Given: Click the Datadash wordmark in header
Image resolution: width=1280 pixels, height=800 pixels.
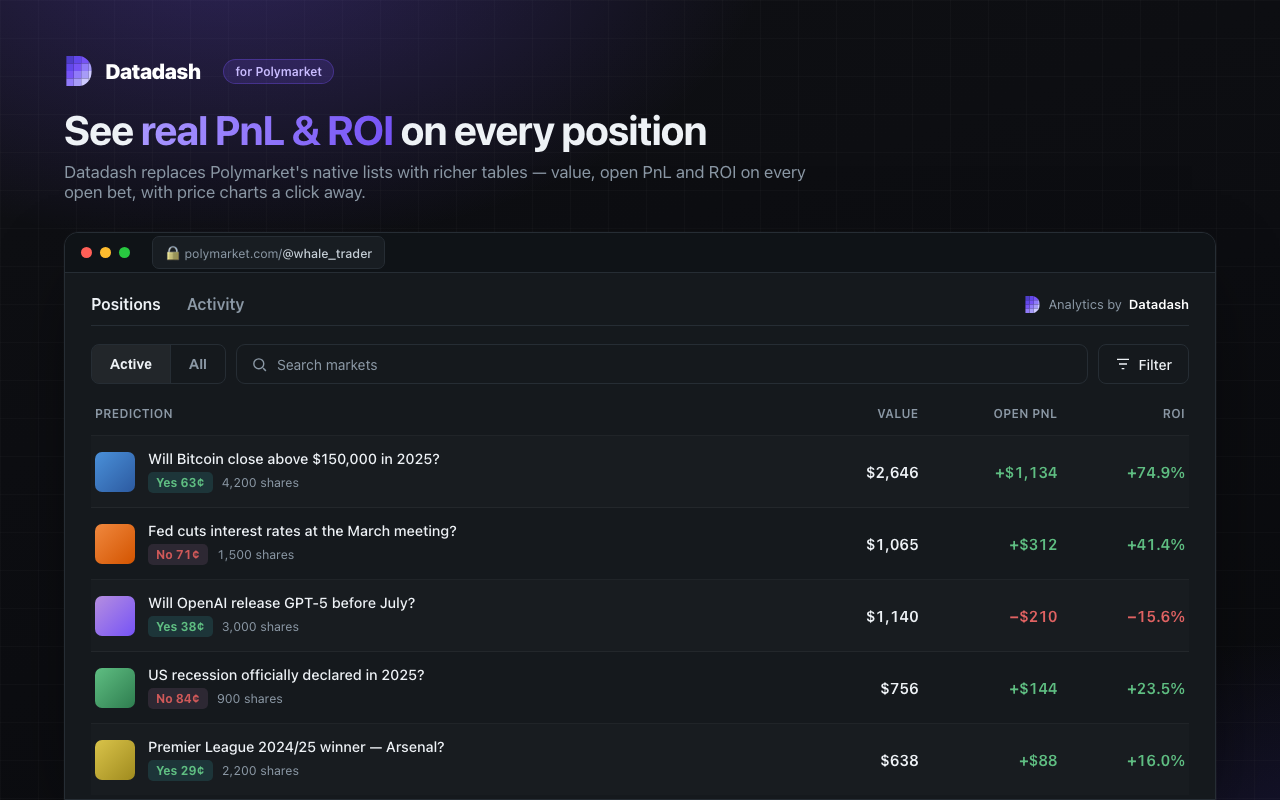Looking at the screenshot, I should [153, 72].
